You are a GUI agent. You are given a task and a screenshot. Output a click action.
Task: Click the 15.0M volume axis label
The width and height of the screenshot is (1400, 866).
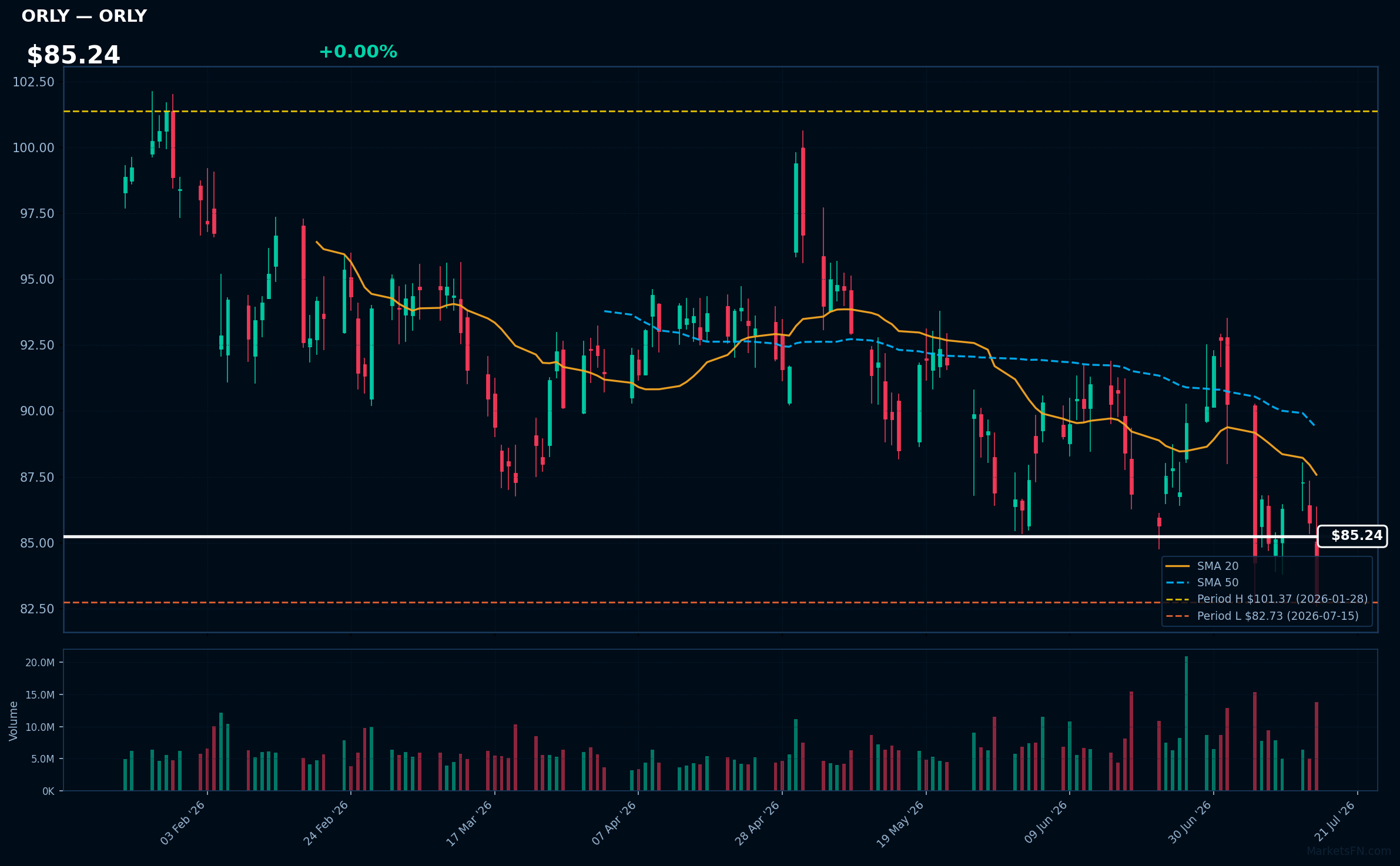(x=40, y=695)
